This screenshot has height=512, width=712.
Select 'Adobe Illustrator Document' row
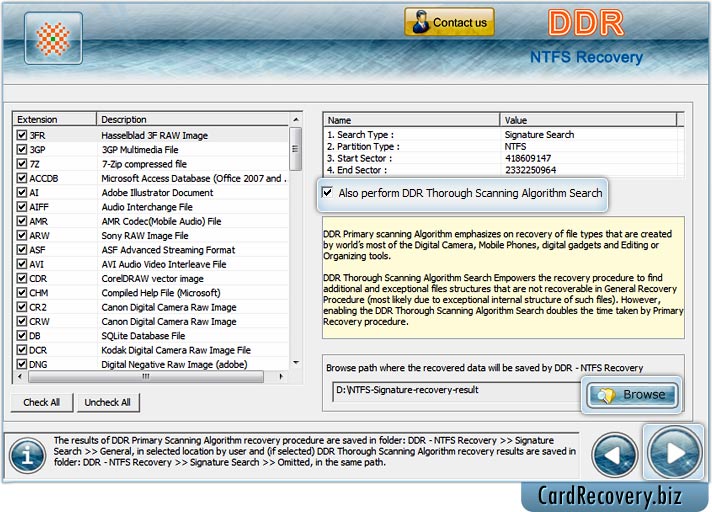tap(151, 192)
